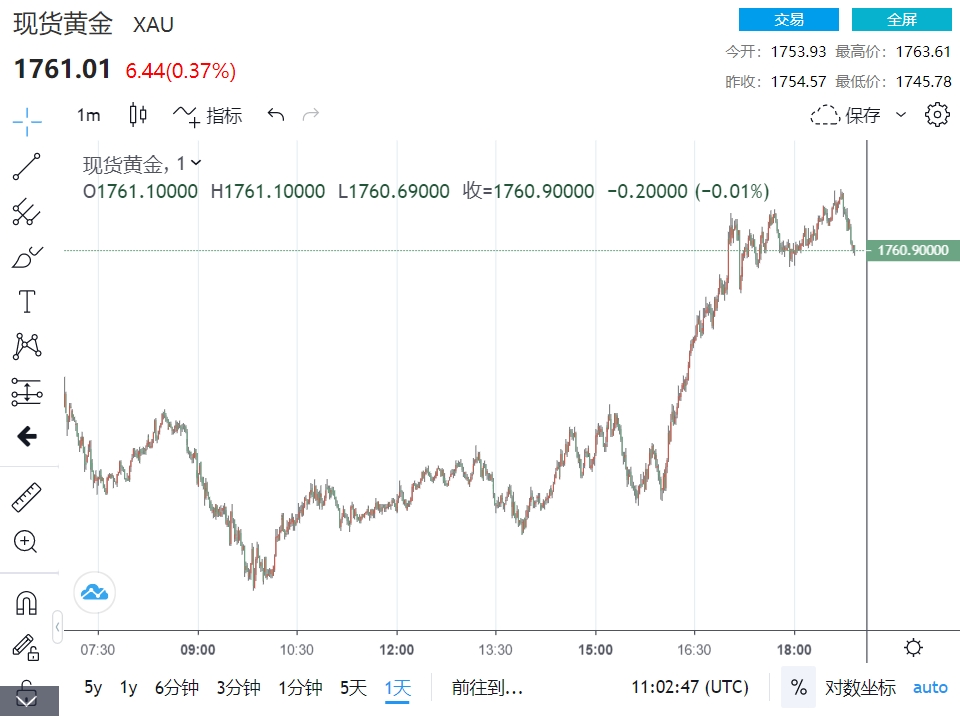960x720 pixels.
Task: Pick the text annotation tool
Action: pos(27,302)
